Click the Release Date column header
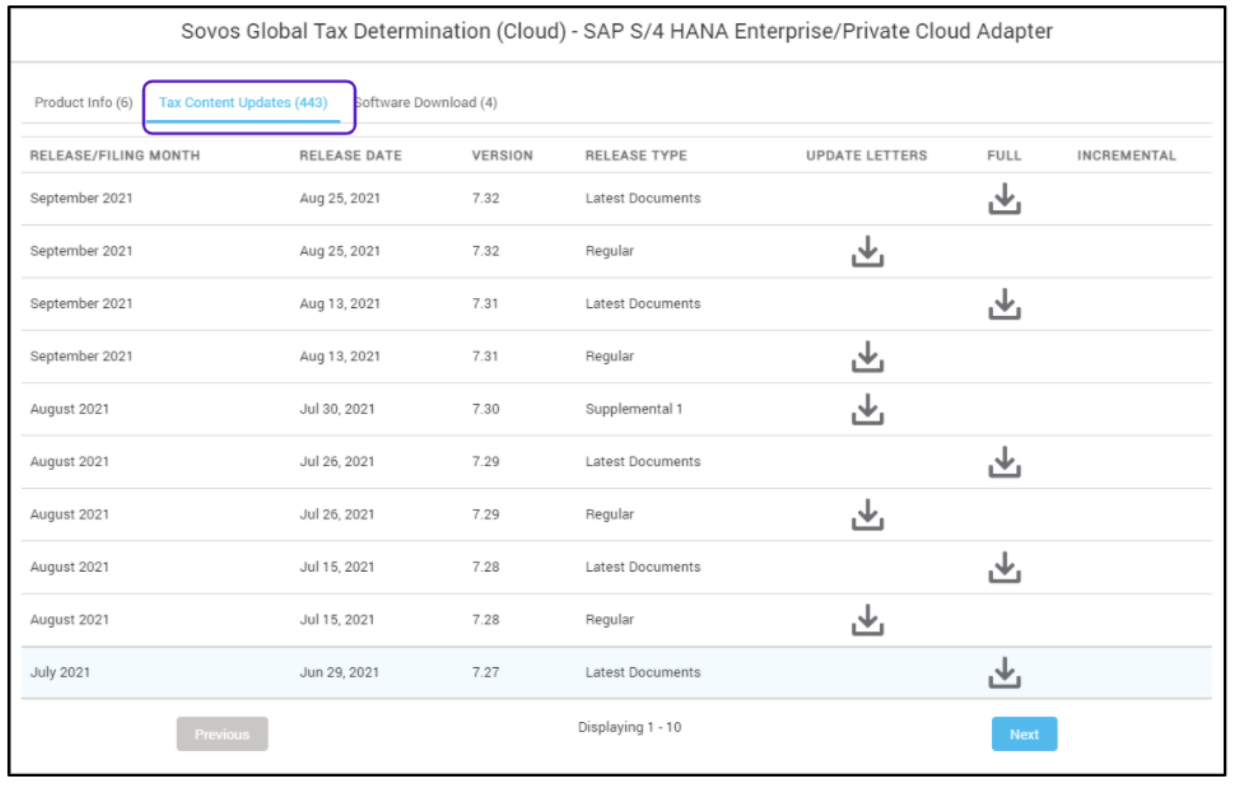The image size is (1234, 786). [350, 156]
